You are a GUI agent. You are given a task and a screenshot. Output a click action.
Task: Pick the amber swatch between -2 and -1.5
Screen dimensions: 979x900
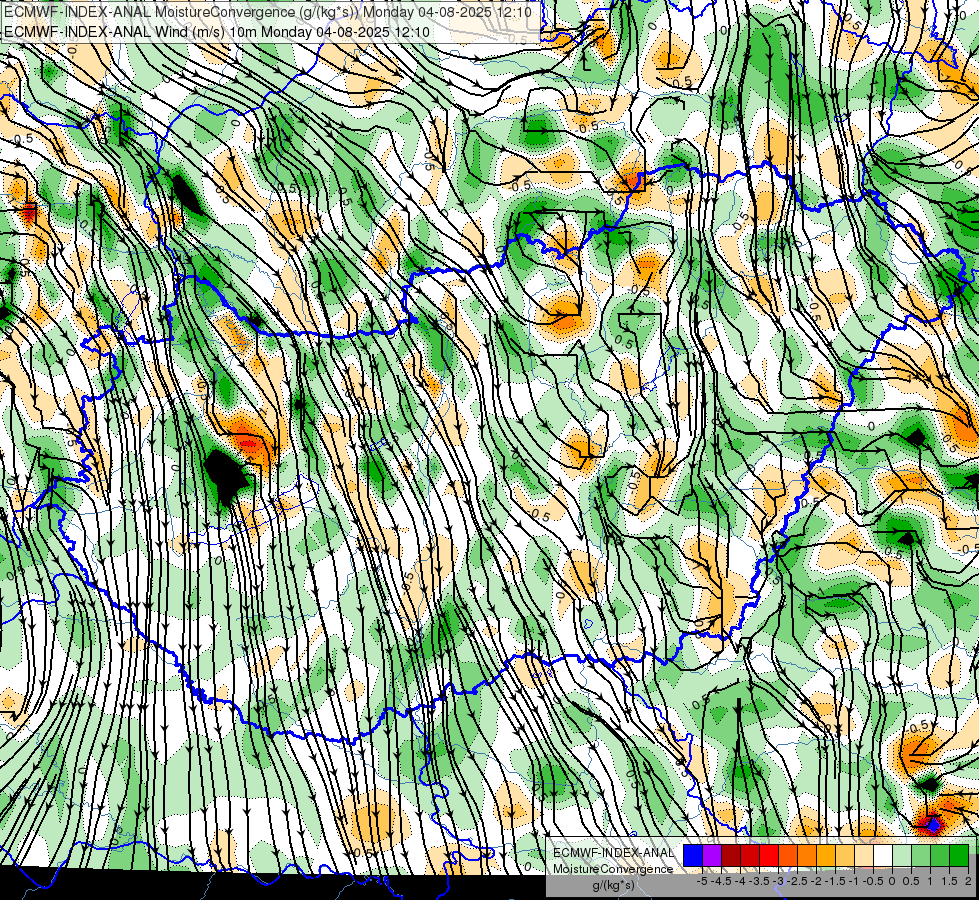pos(826,856)
